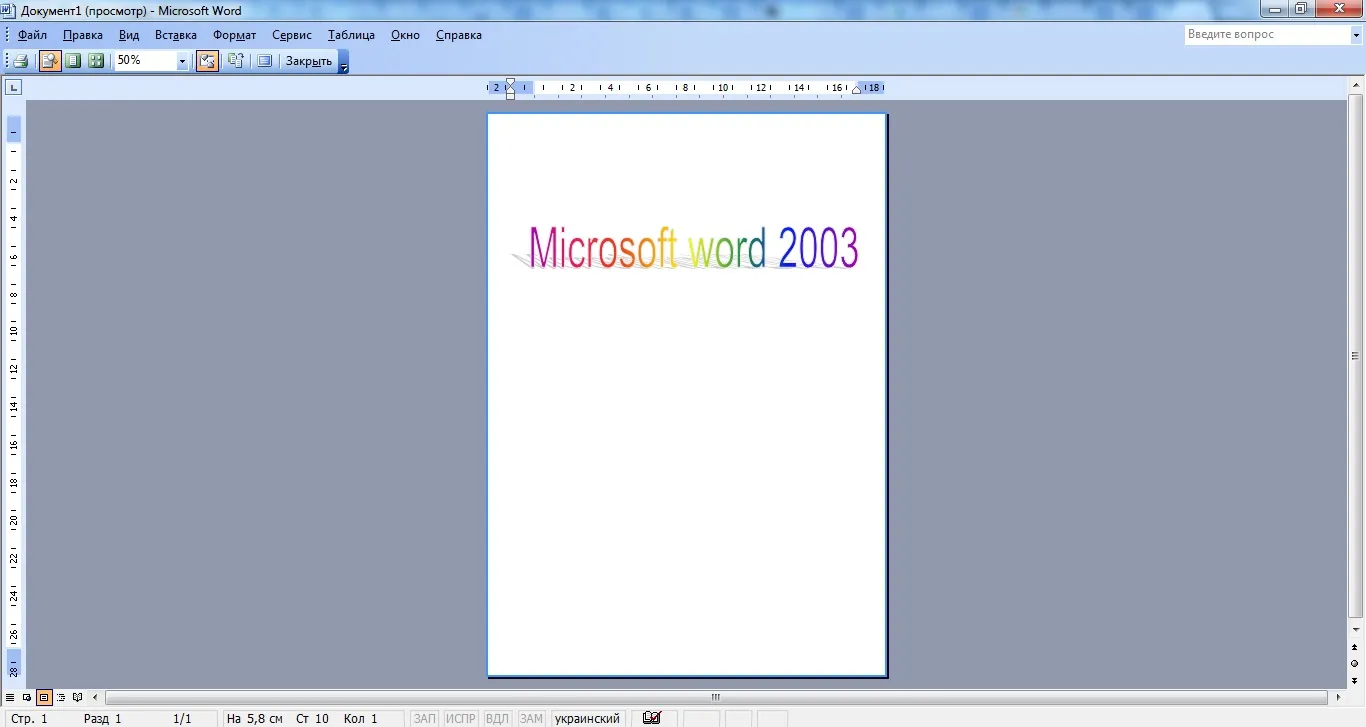The width and height of the screenshot is (1366, 727).
Task: Click the Разд 1 section indicator
Action: 102,718
